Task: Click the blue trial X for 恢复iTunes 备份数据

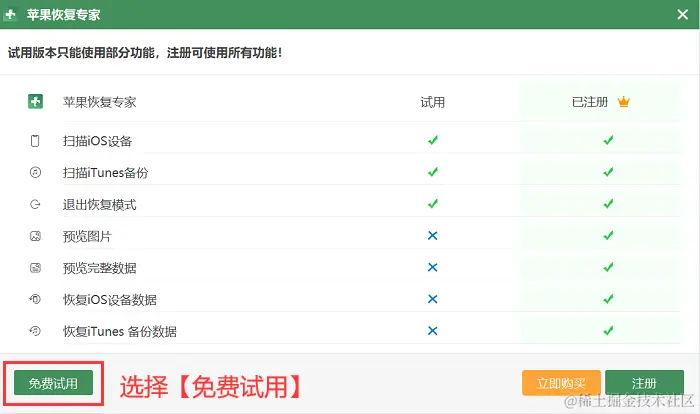Action: (433, 330)
